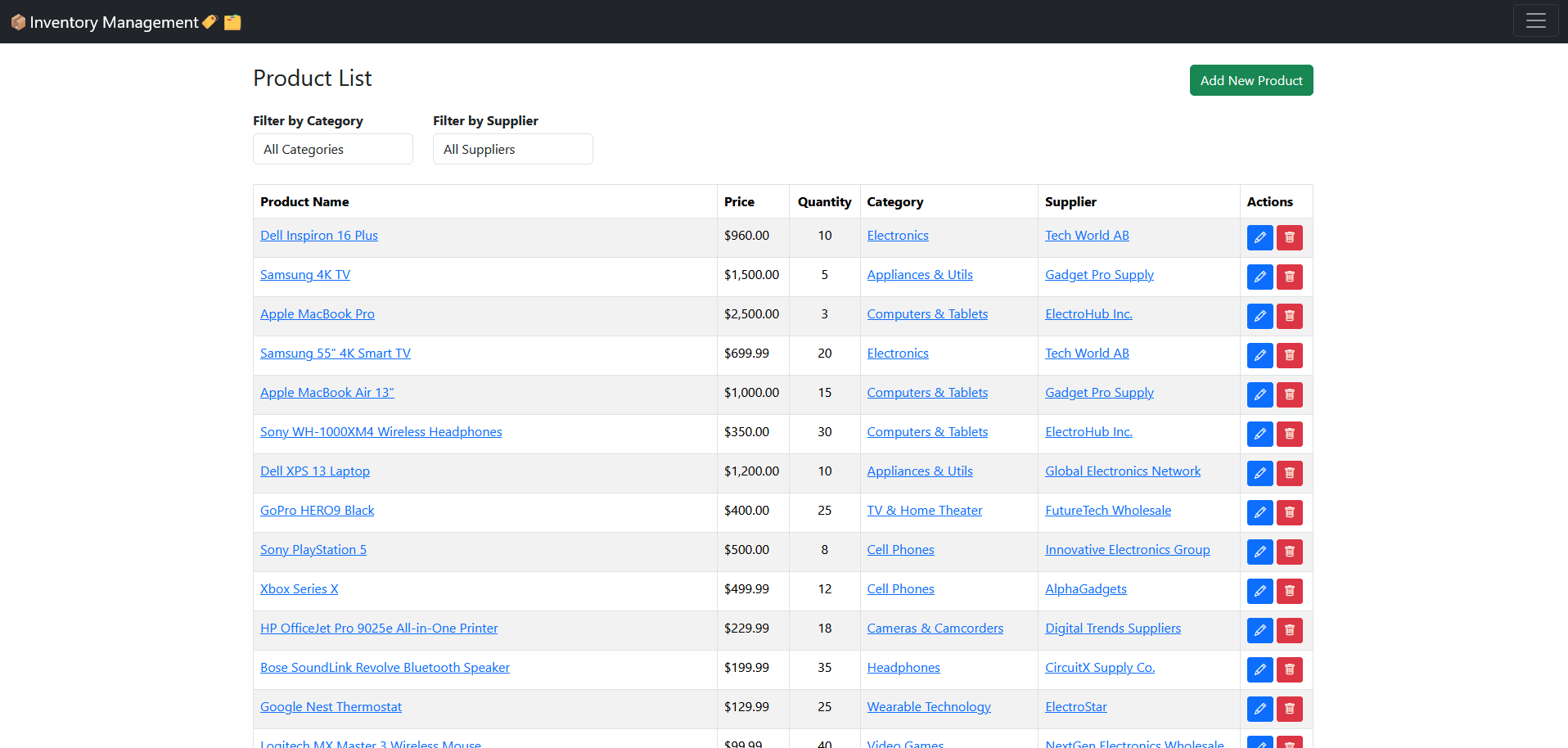Delete the Xbox Series X row
This screenshot has width=1568, height=748.
pyautogui.click(x=1289, y=591)
